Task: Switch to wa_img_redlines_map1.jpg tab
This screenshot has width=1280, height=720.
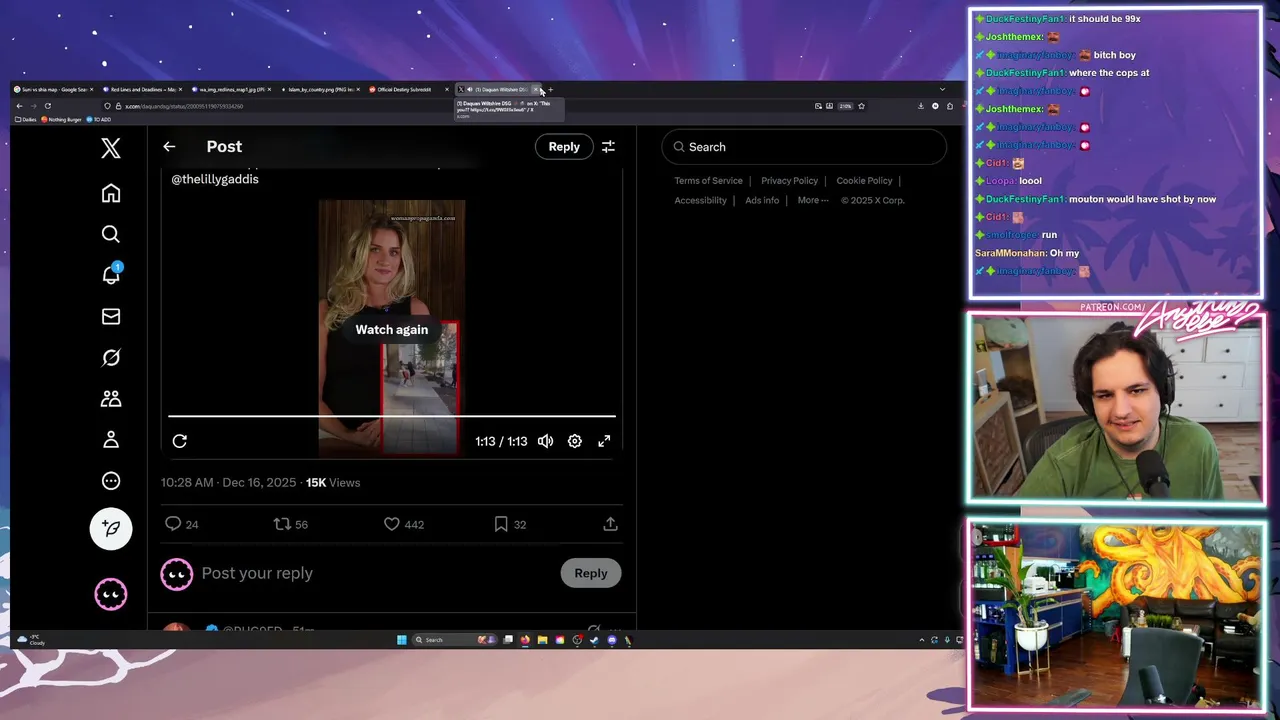Action: tap(231, 89)
